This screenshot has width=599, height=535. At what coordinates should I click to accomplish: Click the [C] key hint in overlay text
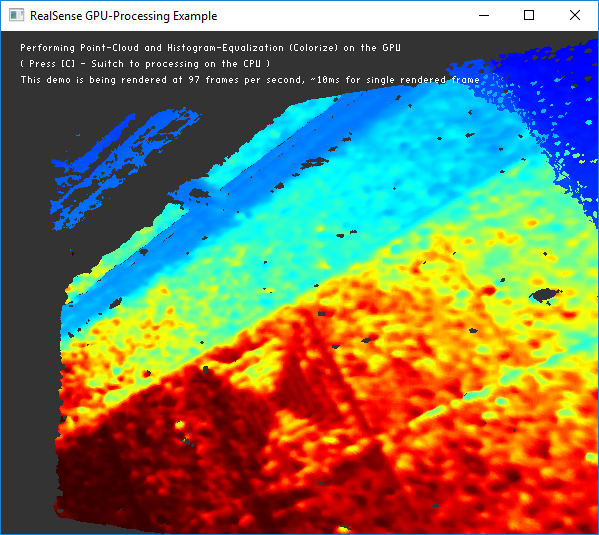coord(68,64)
